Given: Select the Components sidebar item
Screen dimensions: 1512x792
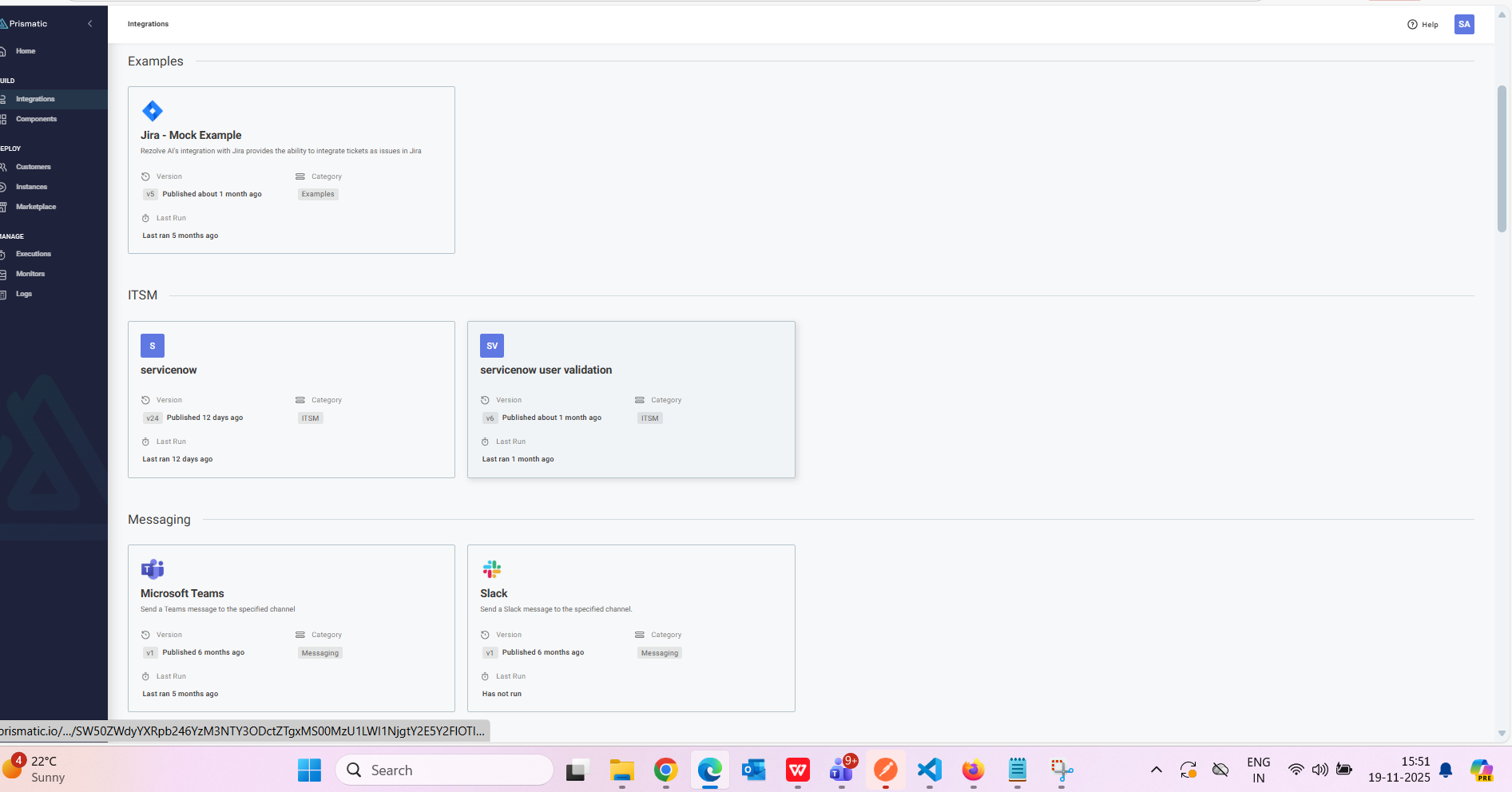Looking at the screenshot, I should coord(36,118).
